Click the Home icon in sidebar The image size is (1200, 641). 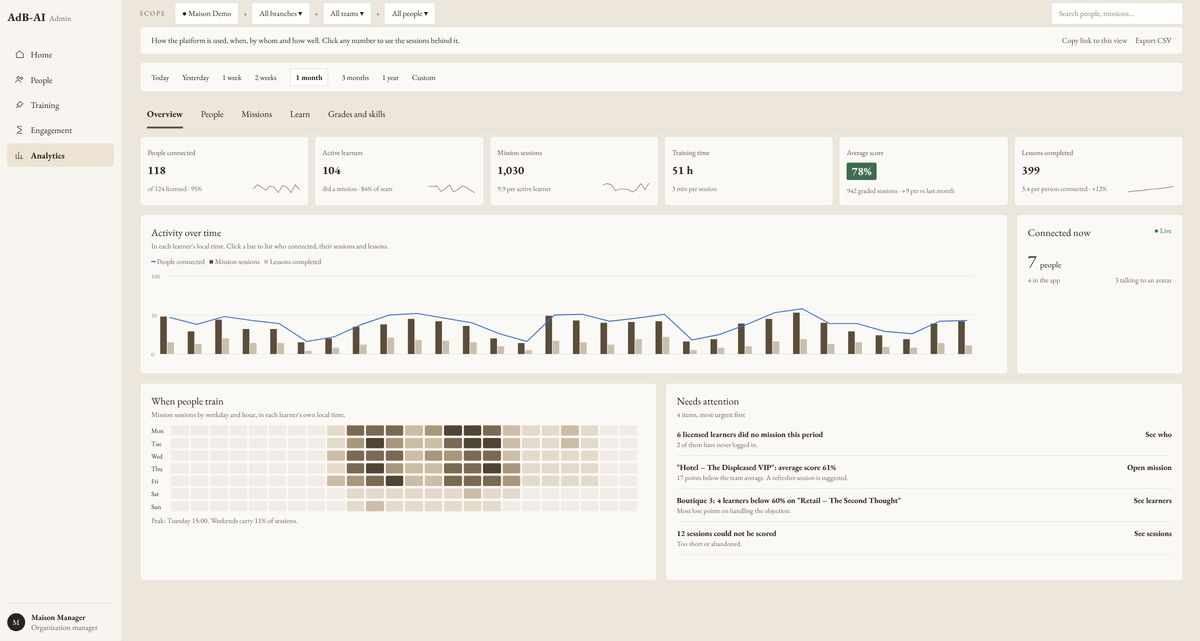20,55
